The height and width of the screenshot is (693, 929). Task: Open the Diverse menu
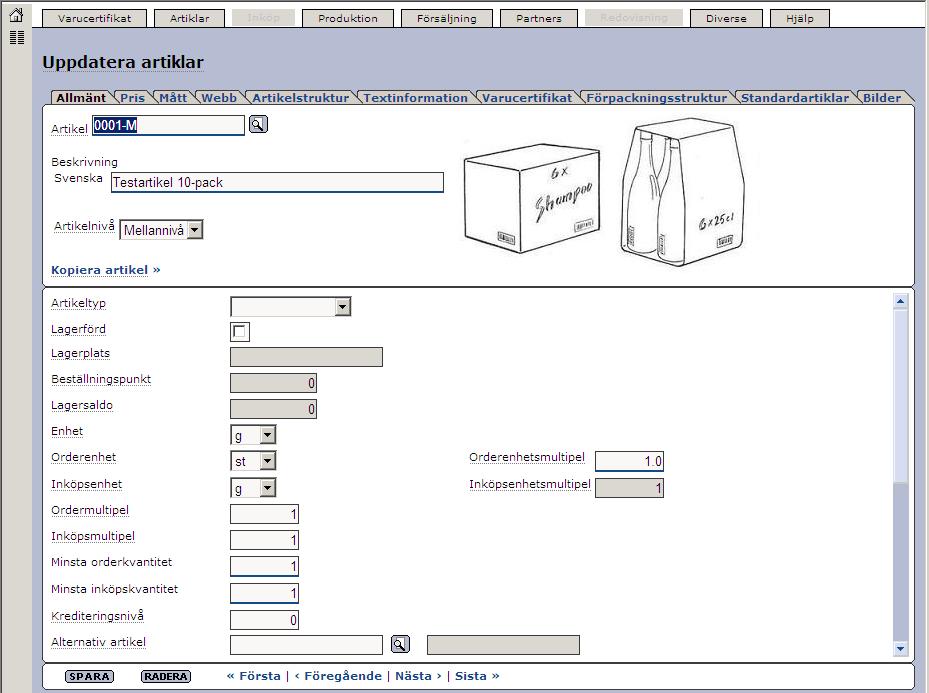click(726, 18)
